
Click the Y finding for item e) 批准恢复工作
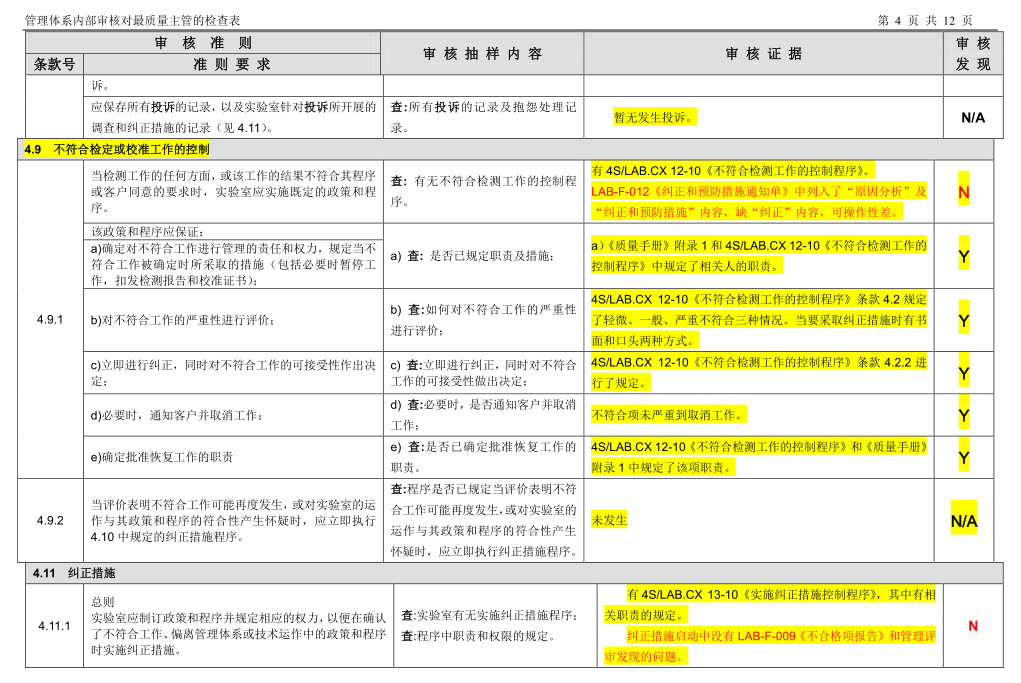pos(964,458)
